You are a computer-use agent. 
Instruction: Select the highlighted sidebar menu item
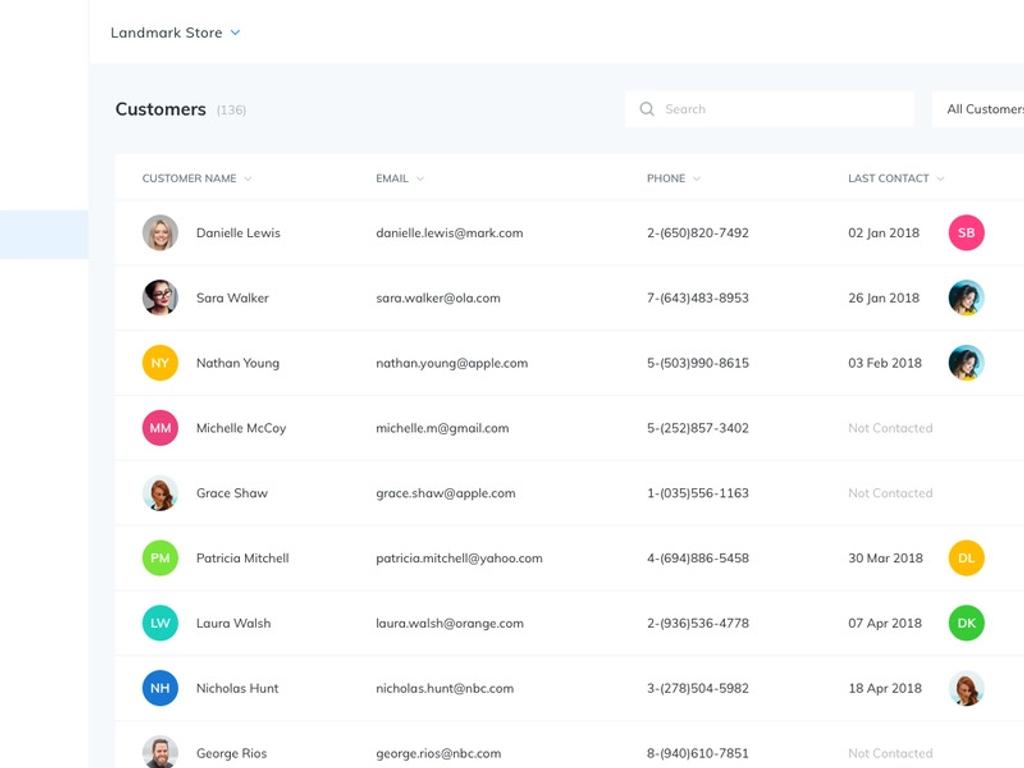(x=44, y=234)
